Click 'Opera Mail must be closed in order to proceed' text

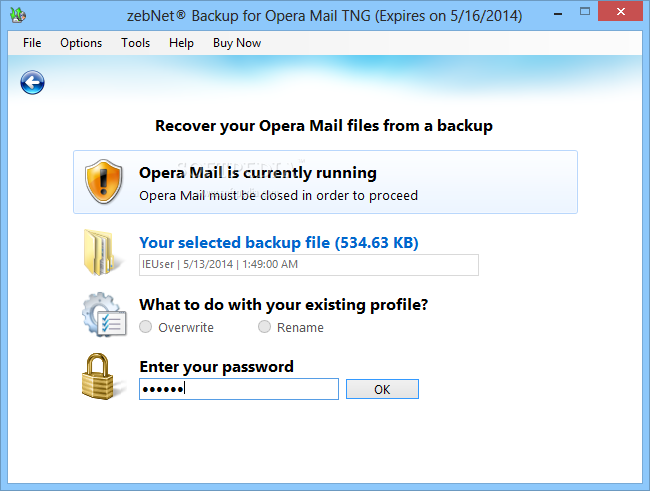tap(279, 195)
